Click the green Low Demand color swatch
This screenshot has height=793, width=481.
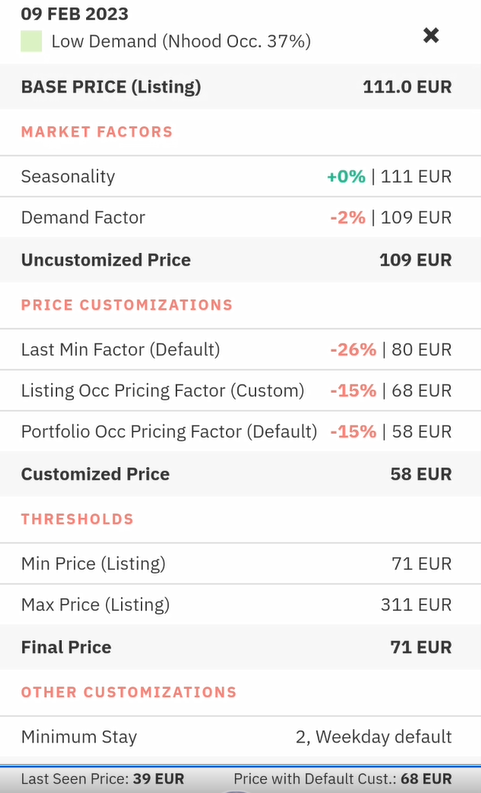tap(31, 41)
